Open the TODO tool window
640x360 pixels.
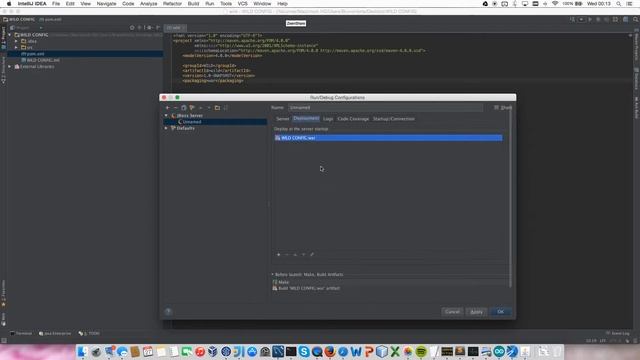[89, 333]
